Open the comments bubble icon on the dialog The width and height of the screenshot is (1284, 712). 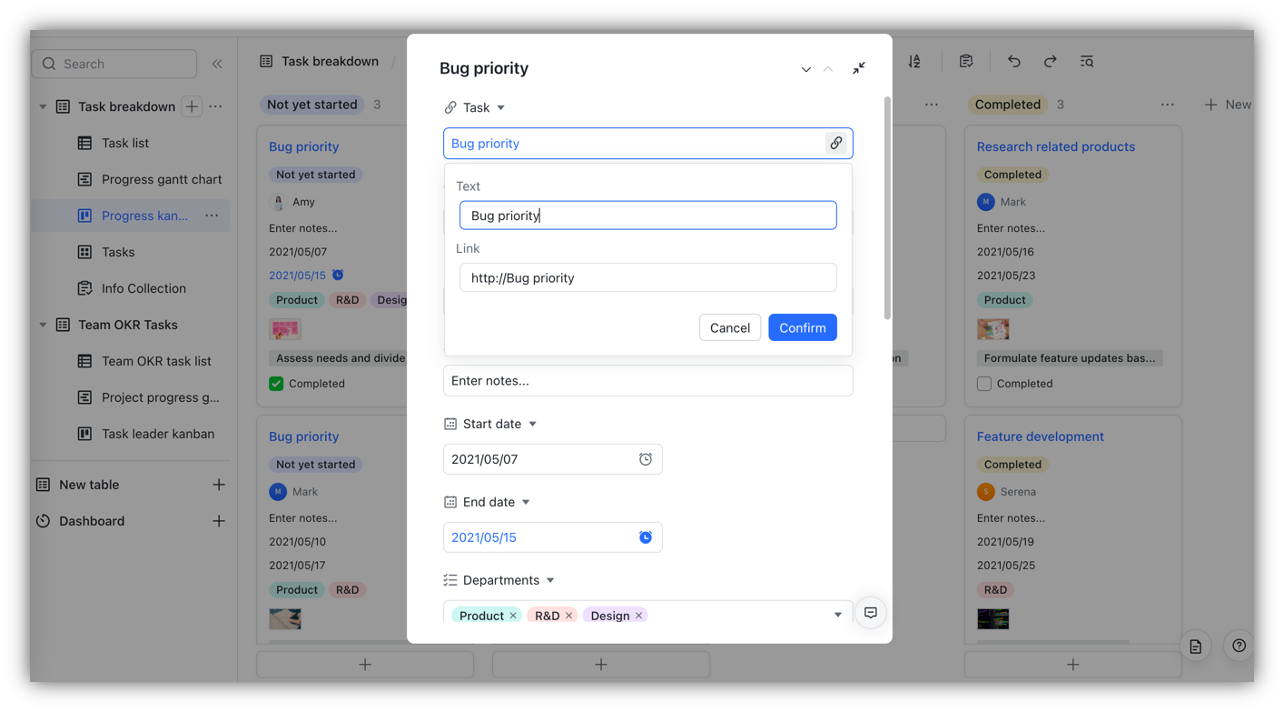point(870,612)
